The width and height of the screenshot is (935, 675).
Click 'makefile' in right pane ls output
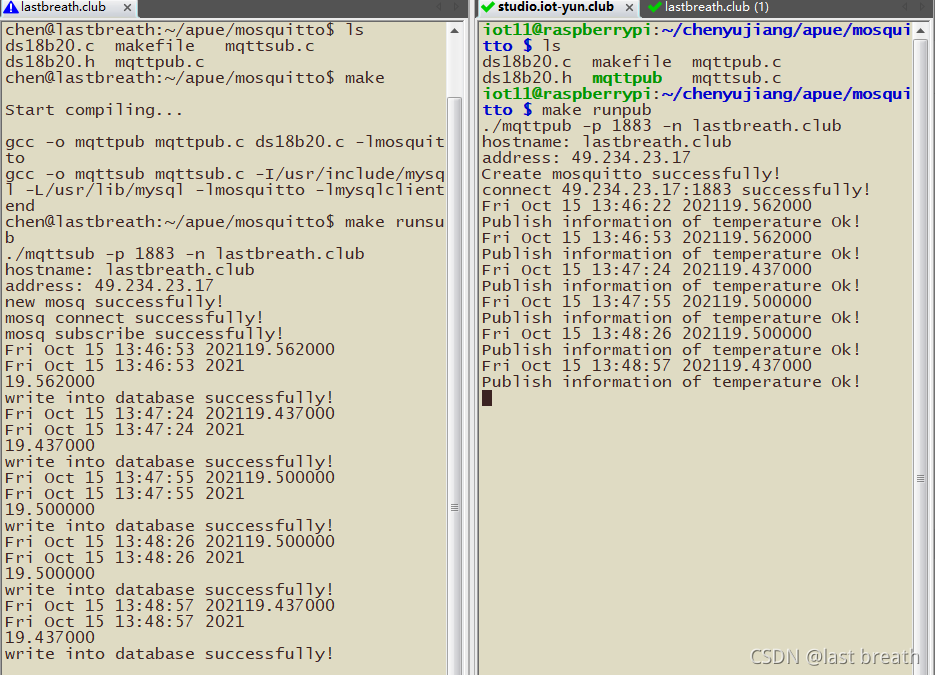point(631,63)
